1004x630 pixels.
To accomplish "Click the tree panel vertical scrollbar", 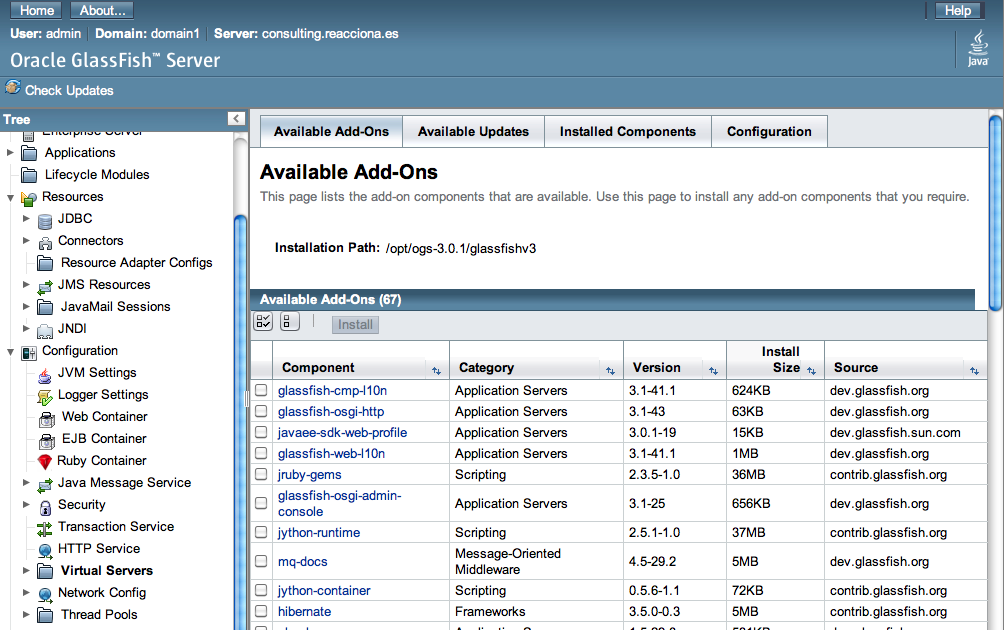I will [x=241, y=423].
